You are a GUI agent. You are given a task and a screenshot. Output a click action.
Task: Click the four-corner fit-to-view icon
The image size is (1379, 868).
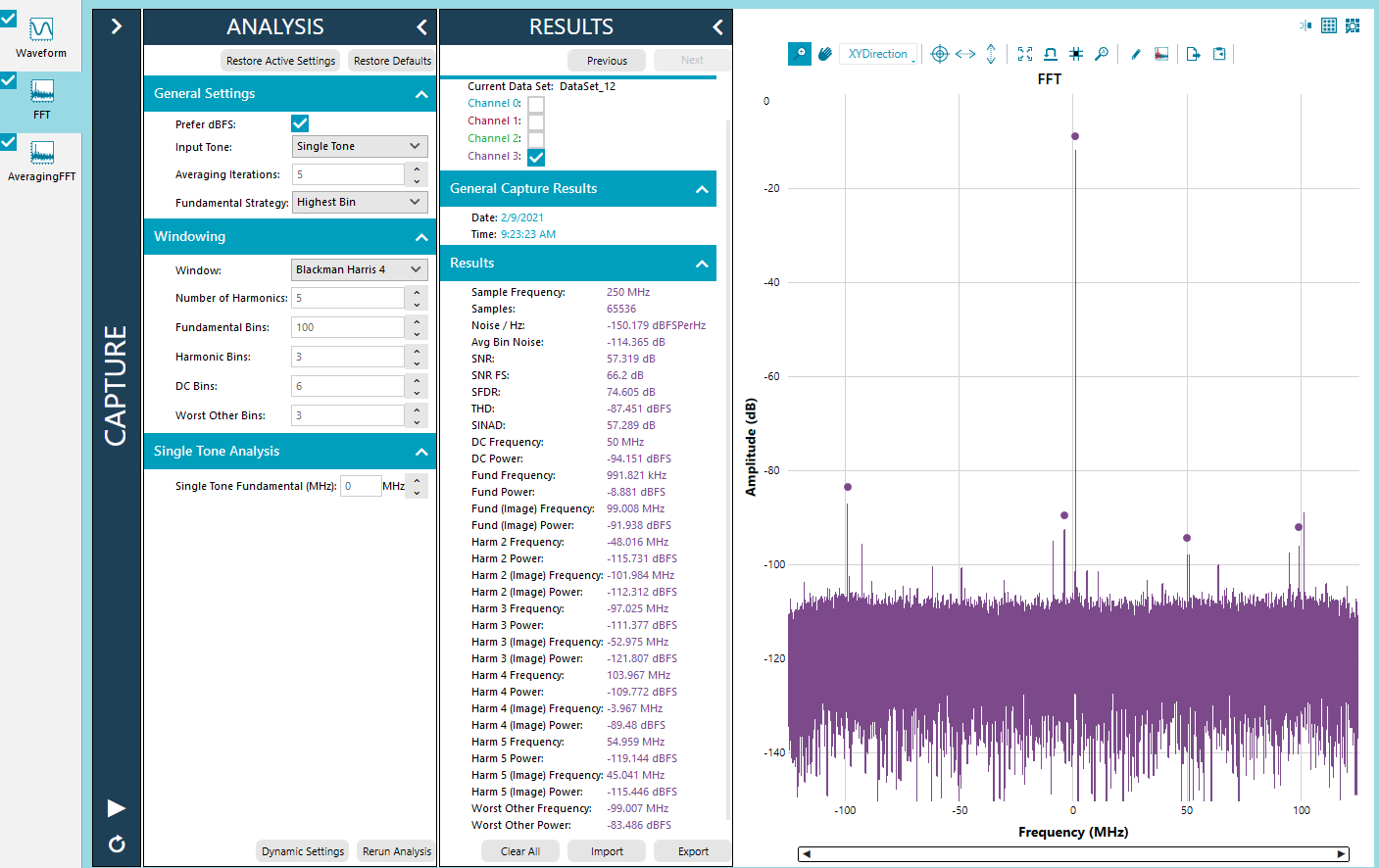click(x=1025, y=54)
